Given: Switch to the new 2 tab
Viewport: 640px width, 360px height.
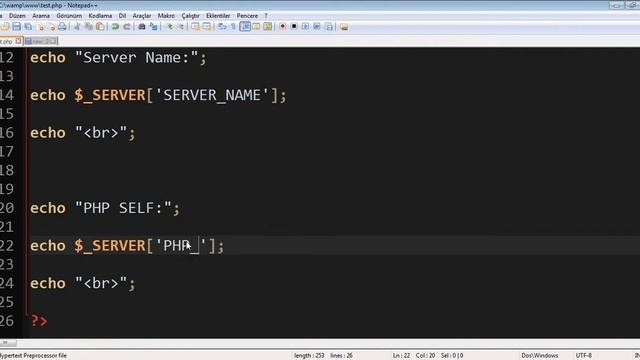Looking at the screenshot, I should 40,42.
